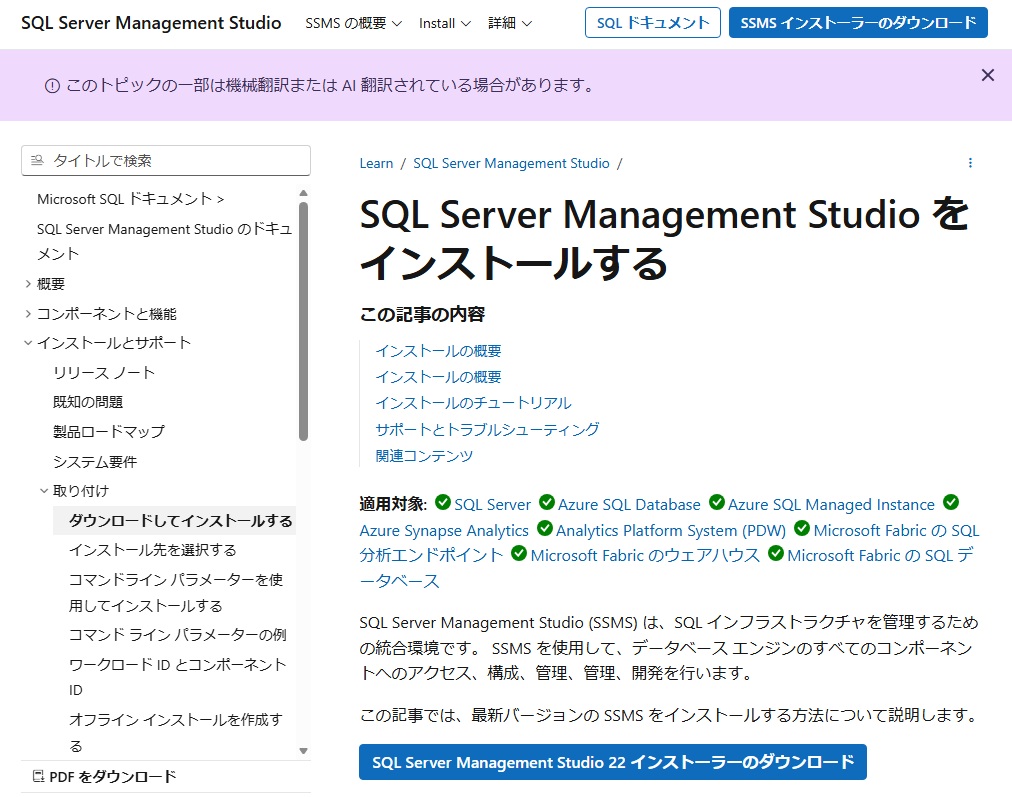
Task: Open the SSMS の概要 menu
Action: click(x=351, y=23)
